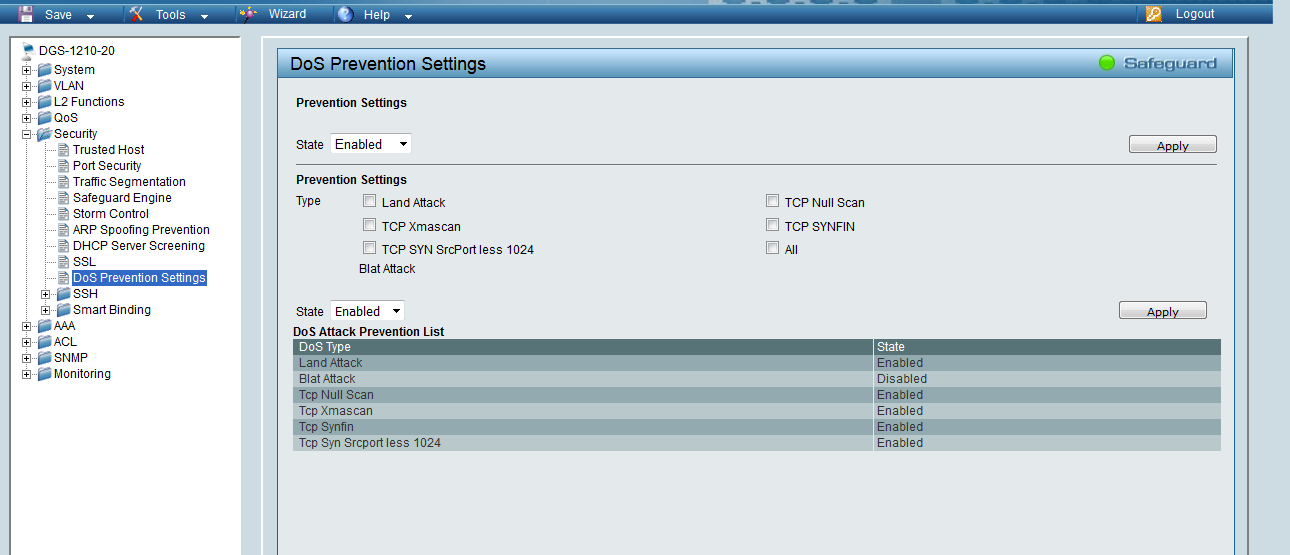Expand the System tree node
This screenshot has height=555, width=1290.
[27, 70]
